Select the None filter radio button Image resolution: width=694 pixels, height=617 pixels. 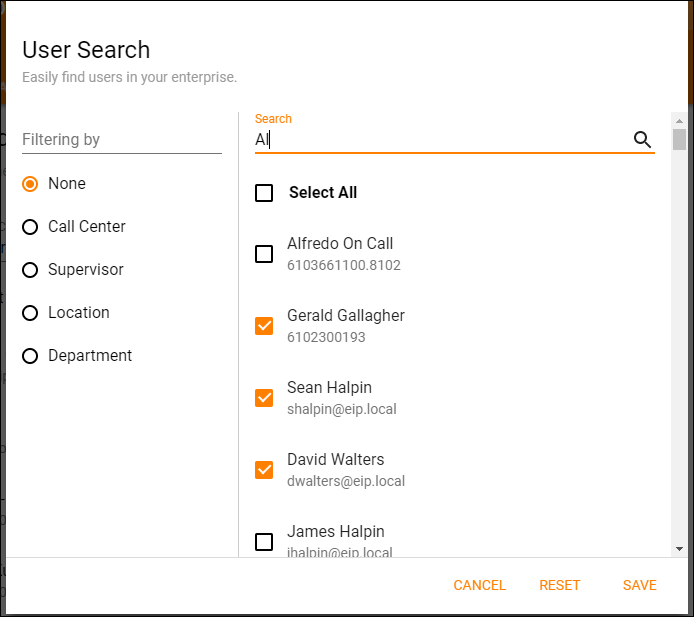30,184
